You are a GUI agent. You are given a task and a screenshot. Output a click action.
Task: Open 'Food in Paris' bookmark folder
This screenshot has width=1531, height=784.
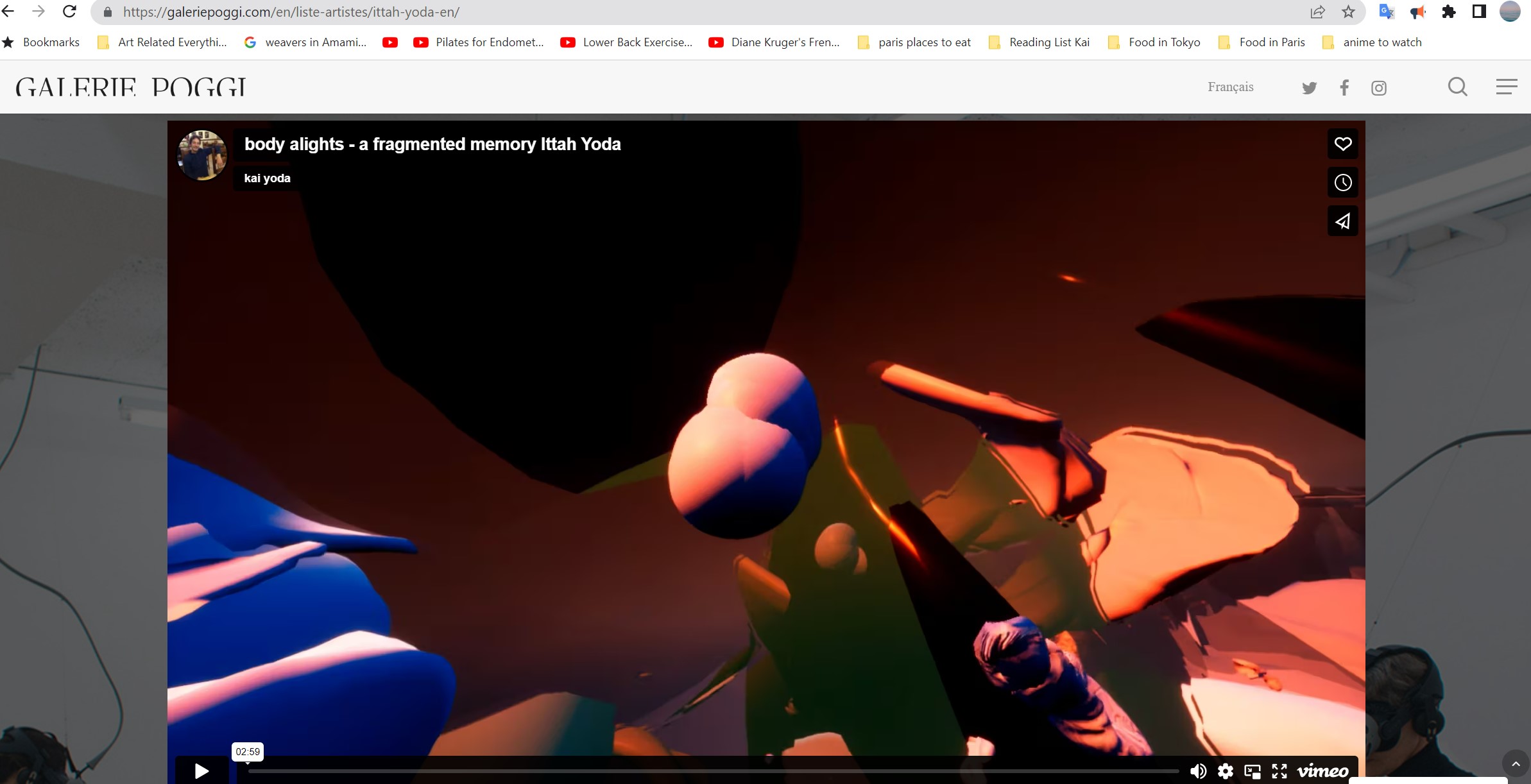[x=1262, y=42]
